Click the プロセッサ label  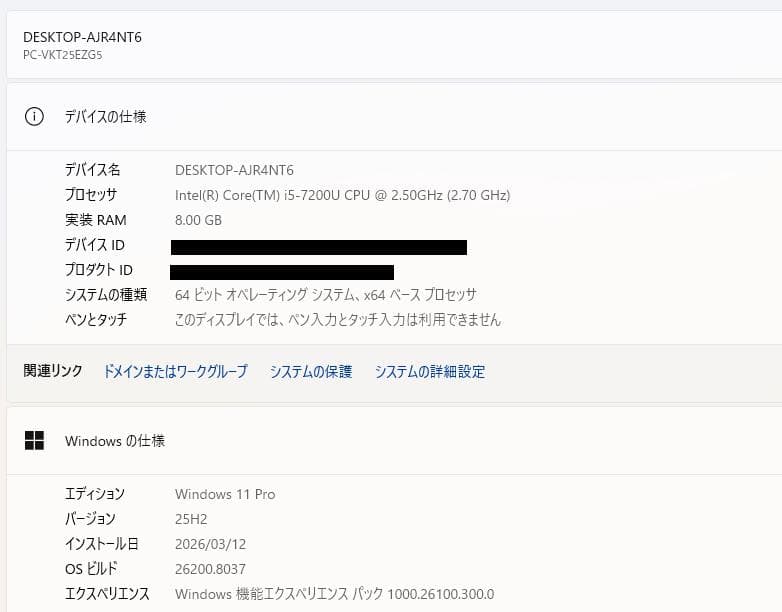(x=91, y=195)
